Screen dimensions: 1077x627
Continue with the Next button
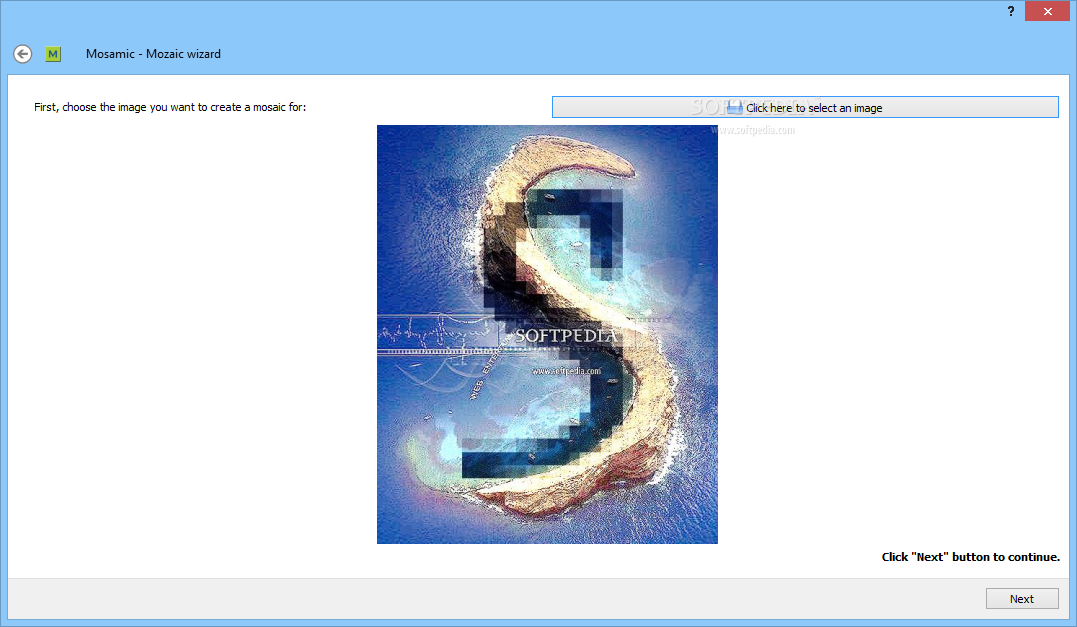pyautogui.click(x=1022, y=599)
